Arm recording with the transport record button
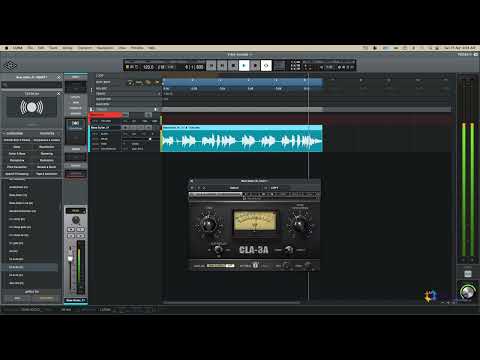 [x=255, y=66]
